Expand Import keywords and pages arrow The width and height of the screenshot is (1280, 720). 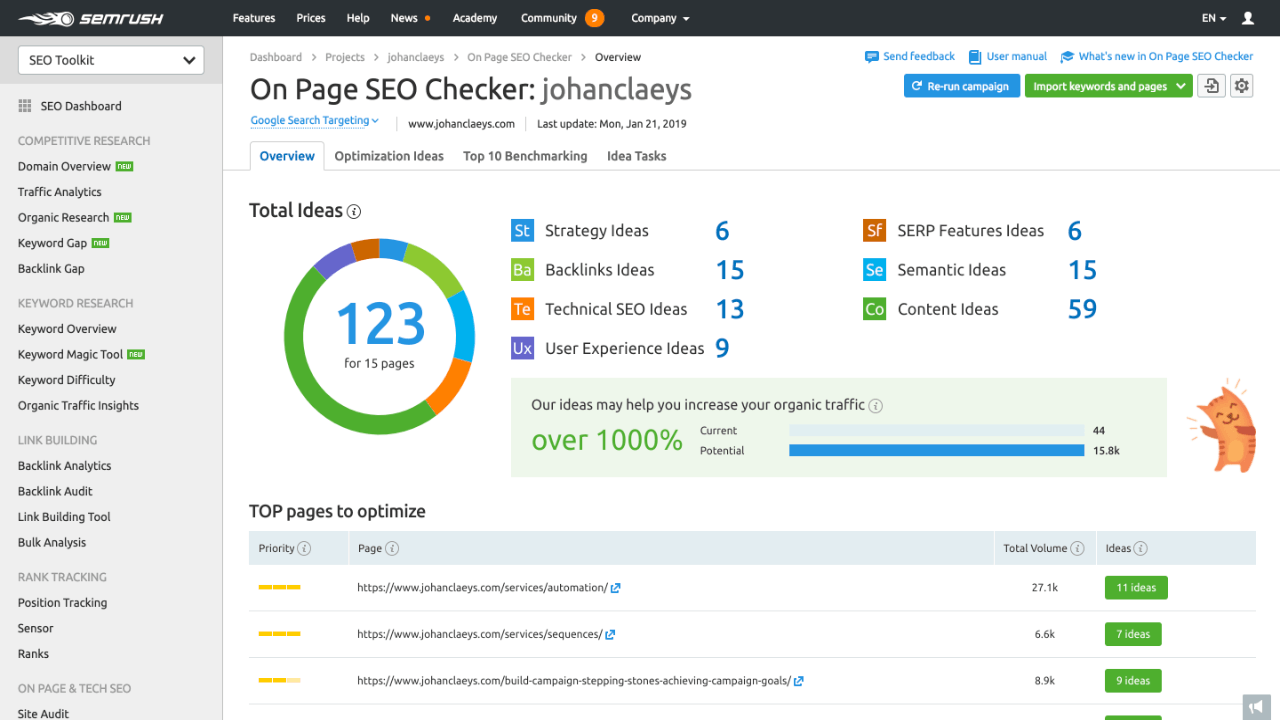pos(1182,86)
